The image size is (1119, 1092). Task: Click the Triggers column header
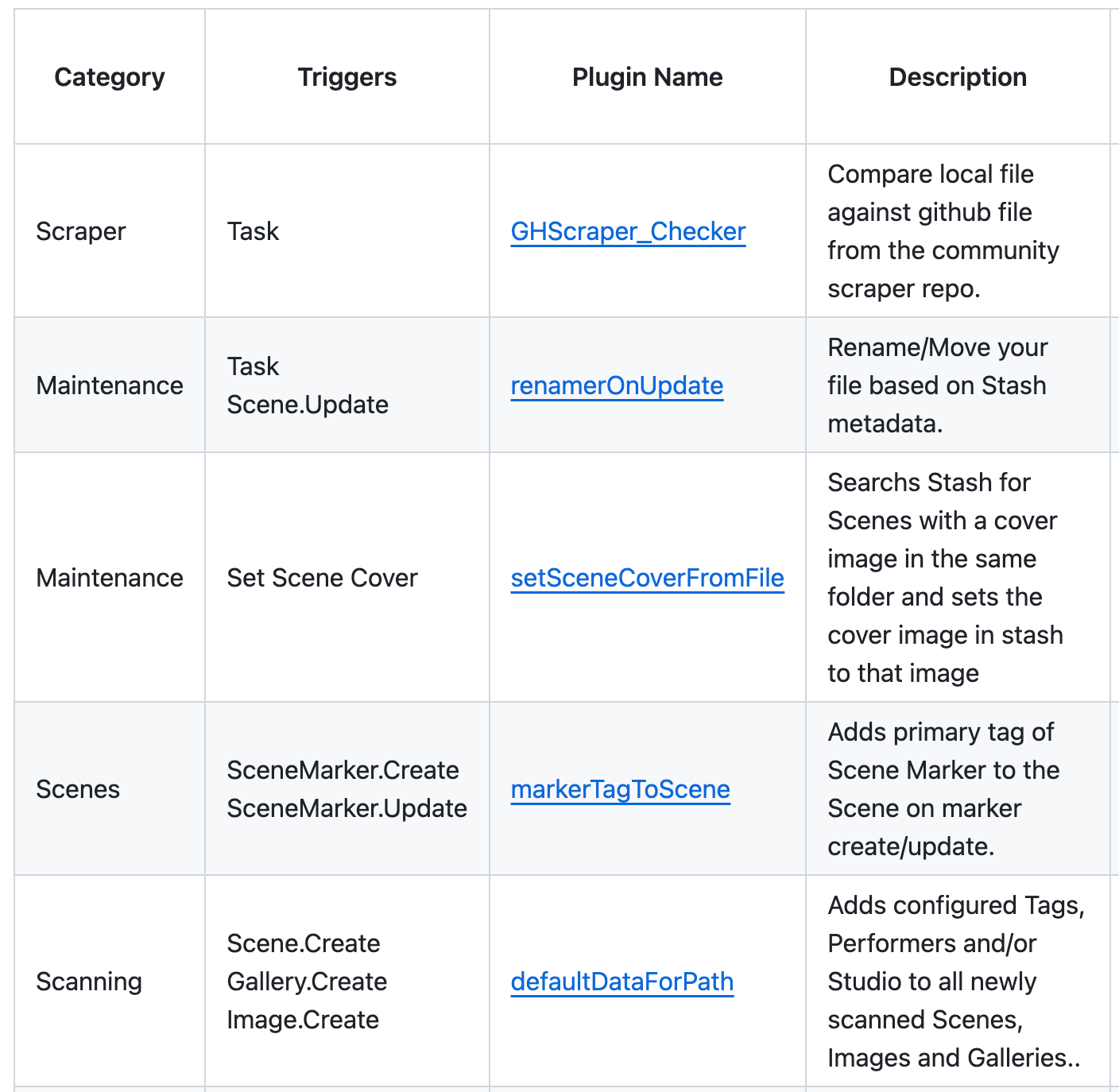point(347,77)
